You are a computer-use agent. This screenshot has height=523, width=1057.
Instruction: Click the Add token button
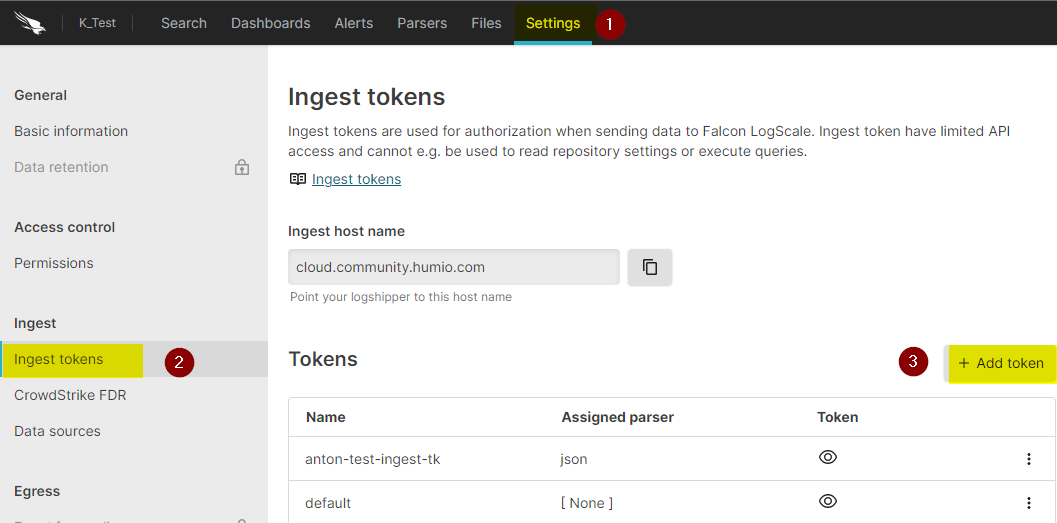tap(1001, 363)
